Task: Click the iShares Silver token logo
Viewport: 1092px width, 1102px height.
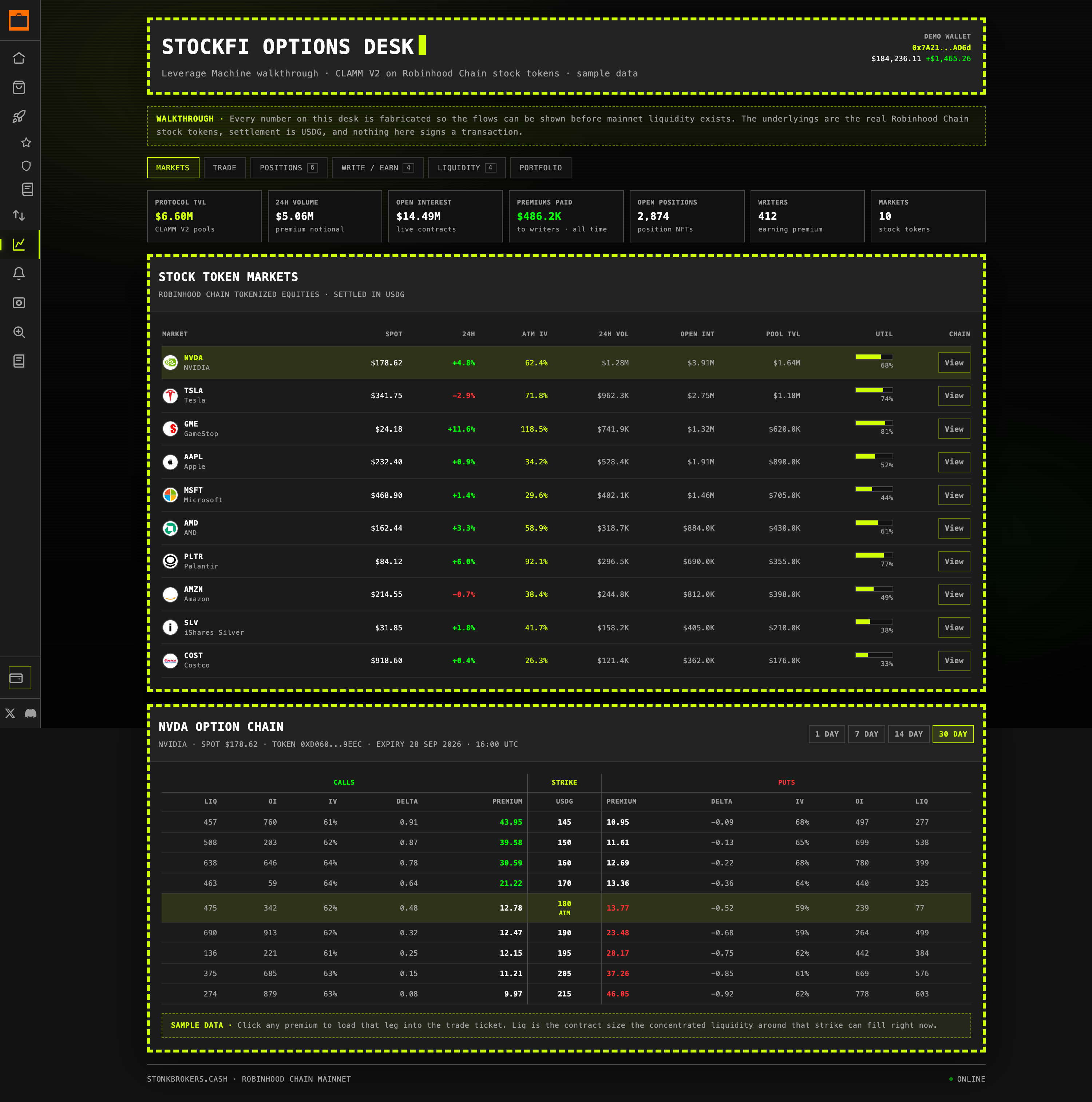Action: coord(171,627)
